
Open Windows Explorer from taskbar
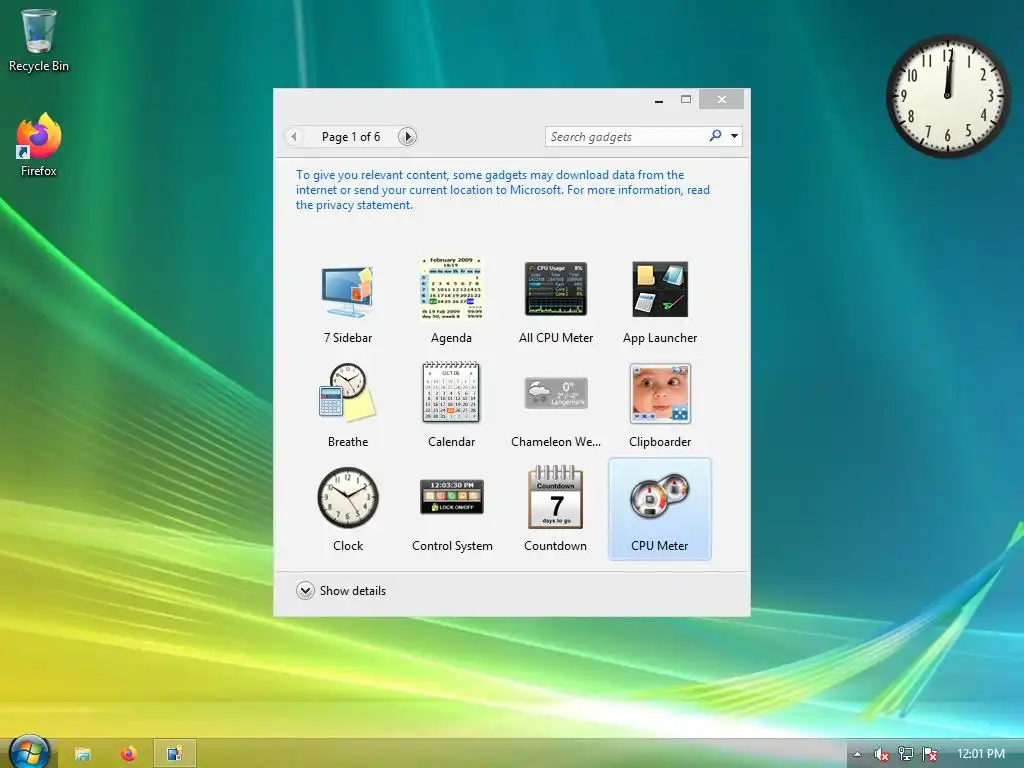tap(82, 754)
